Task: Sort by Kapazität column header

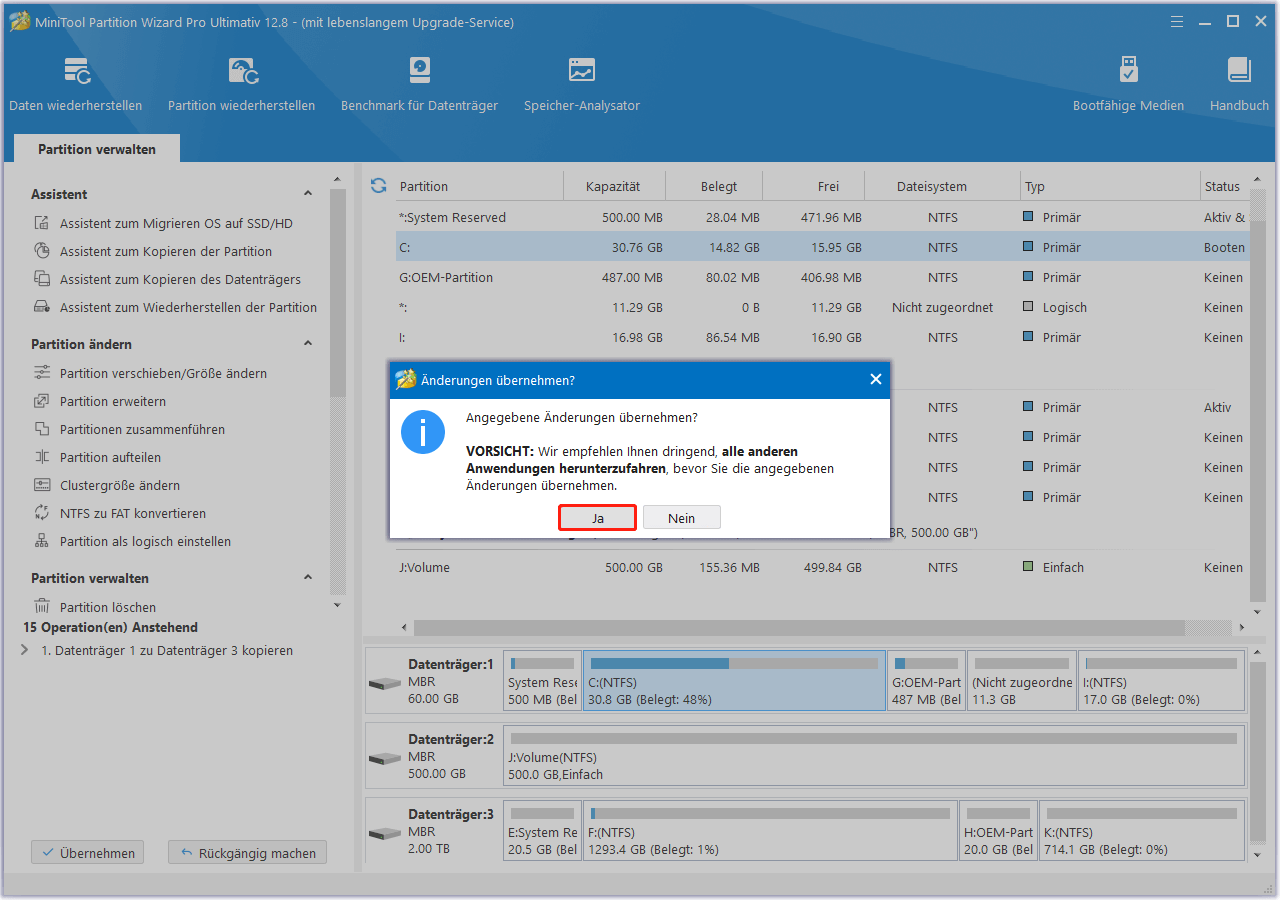Action: point(613,186)
